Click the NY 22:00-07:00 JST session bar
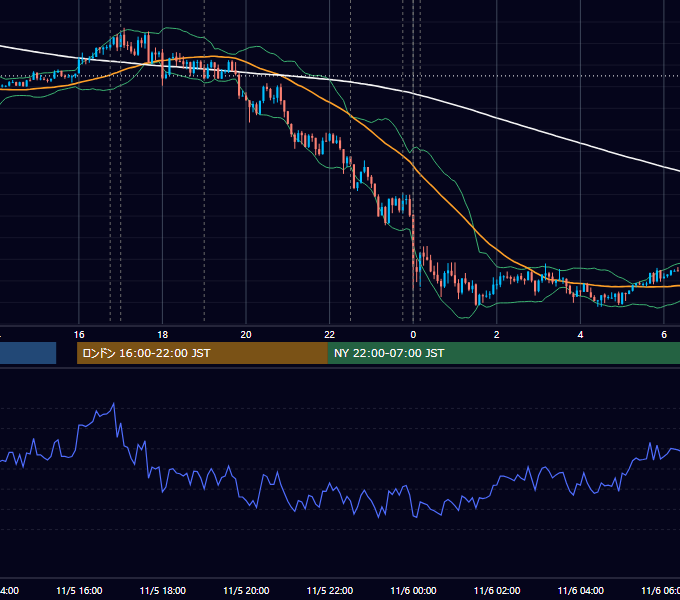680x600 pixels. (504, 353)
